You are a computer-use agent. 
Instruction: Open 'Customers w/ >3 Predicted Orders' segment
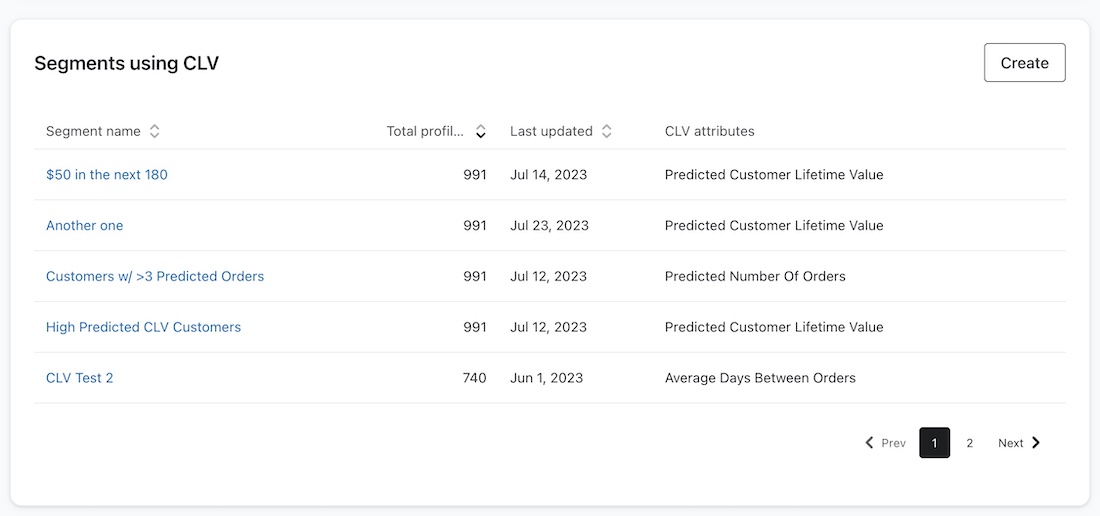pos(155,276)
